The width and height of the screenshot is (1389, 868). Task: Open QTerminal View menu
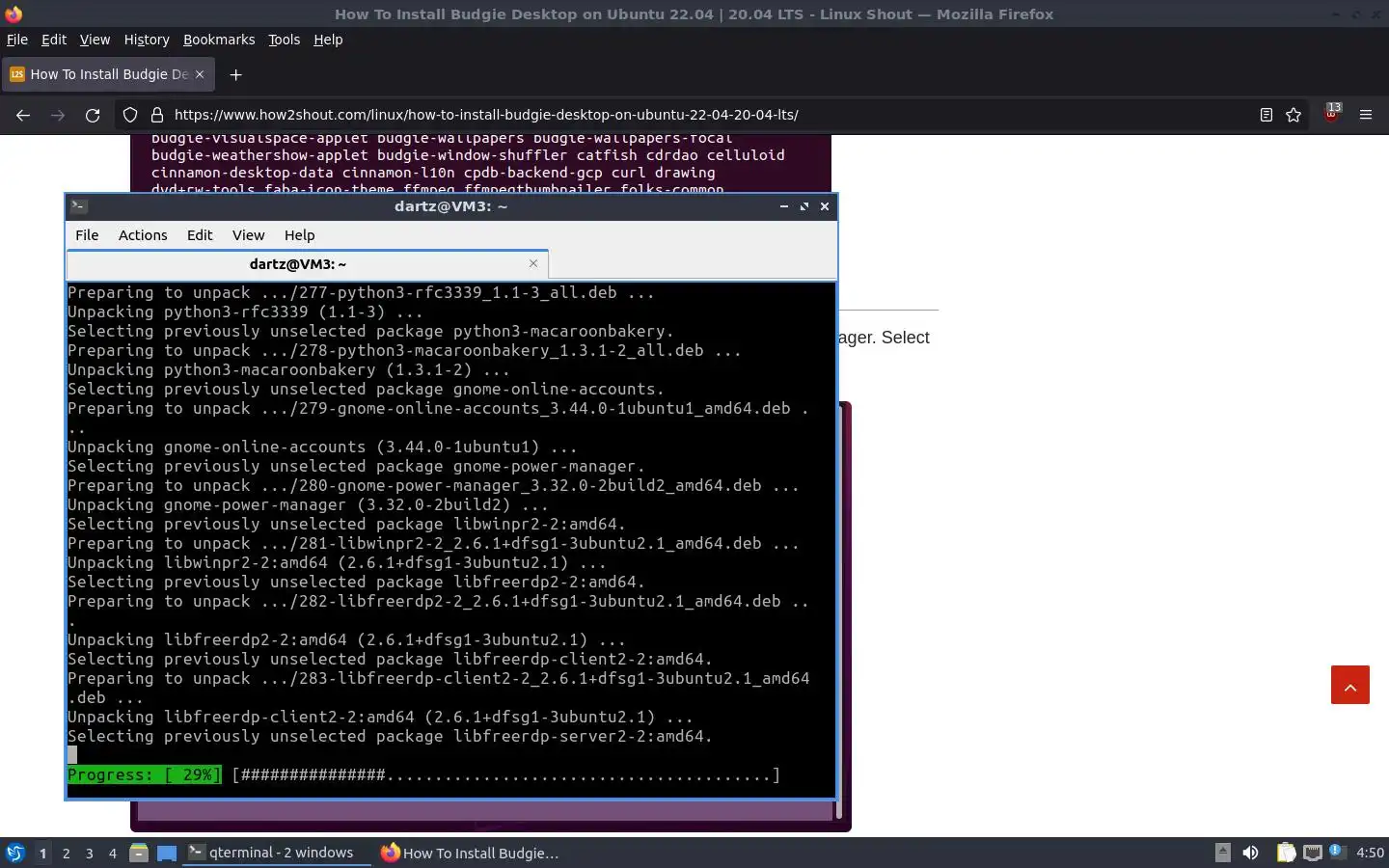pos(248,235)
